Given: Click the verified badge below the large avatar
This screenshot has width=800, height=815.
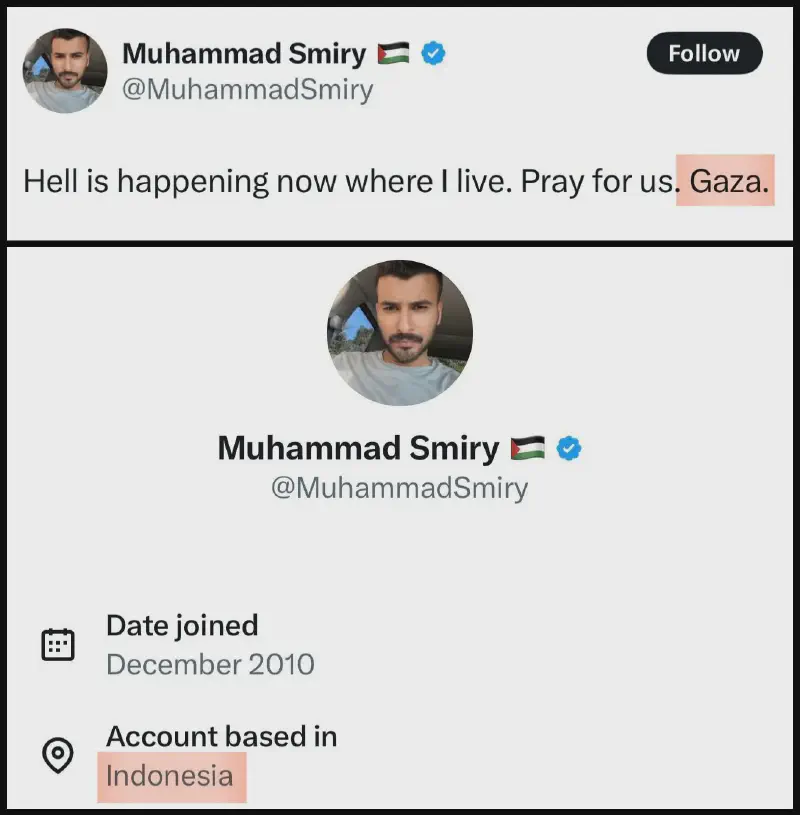Looking at the screenshot, I should [569, 448].
